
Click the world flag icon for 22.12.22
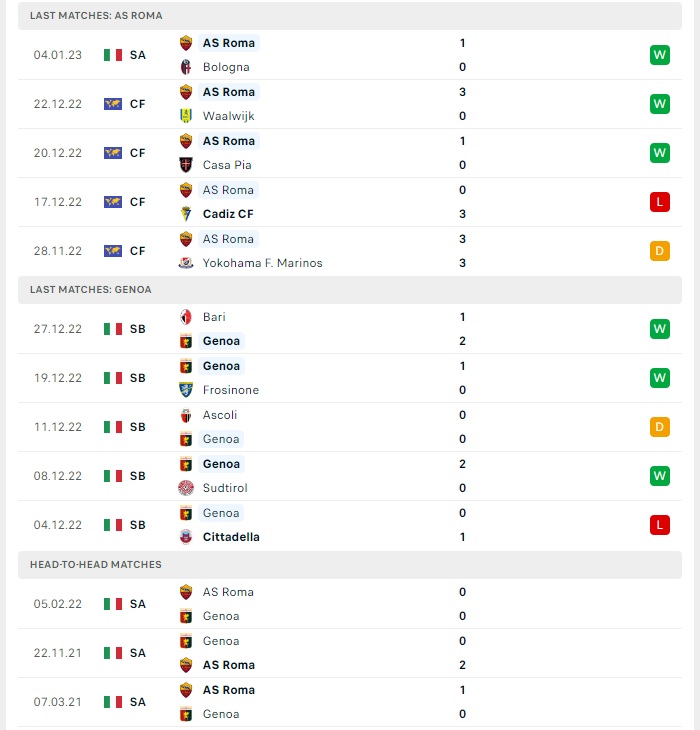point(113,104)
